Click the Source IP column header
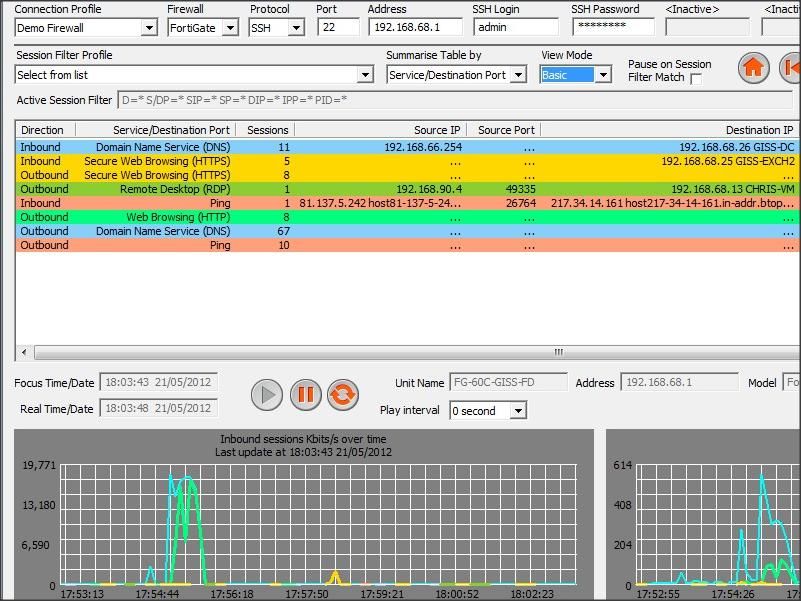801x601 pixels. (x=437, y=130)
